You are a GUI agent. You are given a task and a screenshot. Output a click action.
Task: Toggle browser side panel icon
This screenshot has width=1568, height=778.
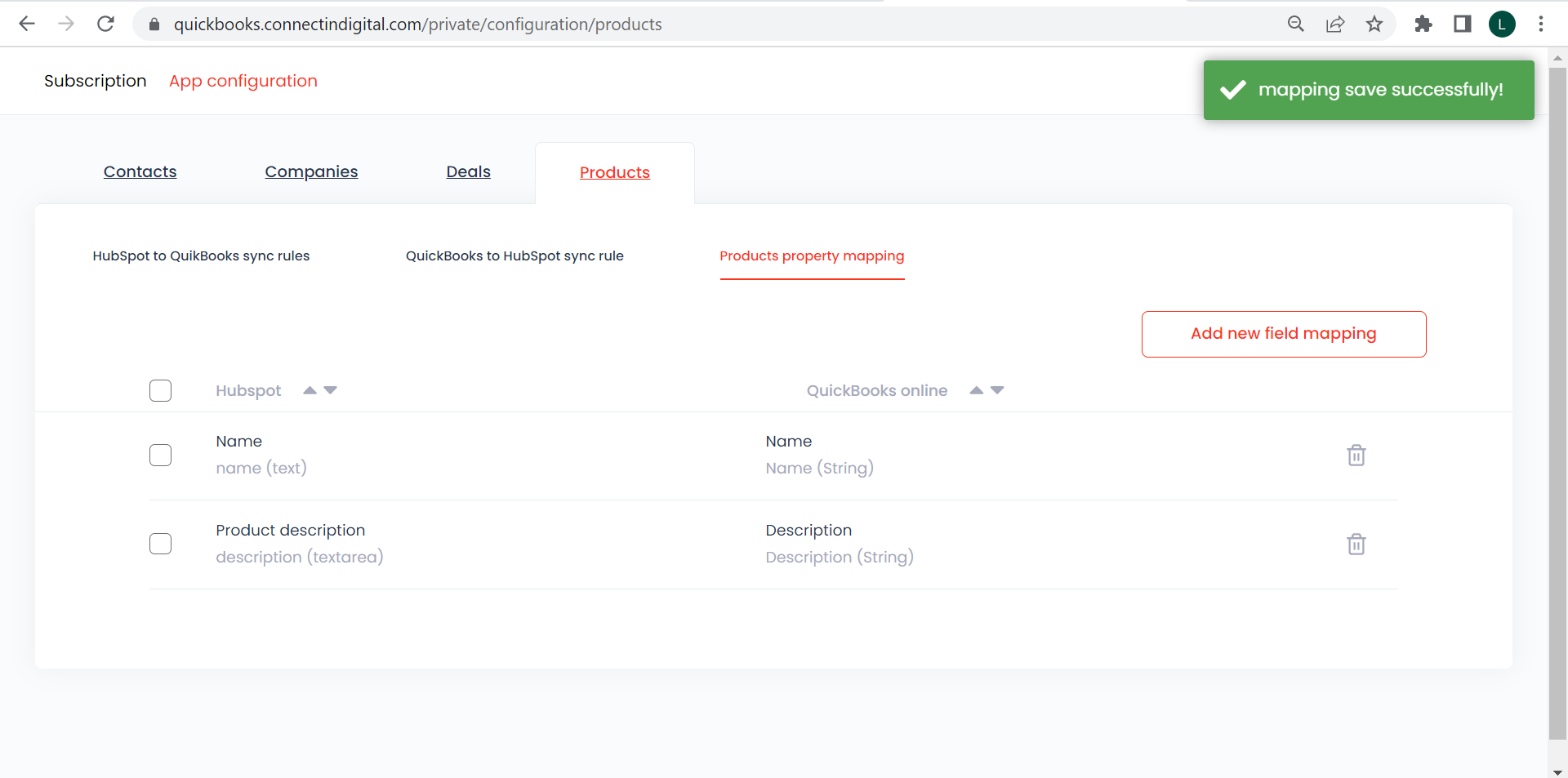point(1463,24)
